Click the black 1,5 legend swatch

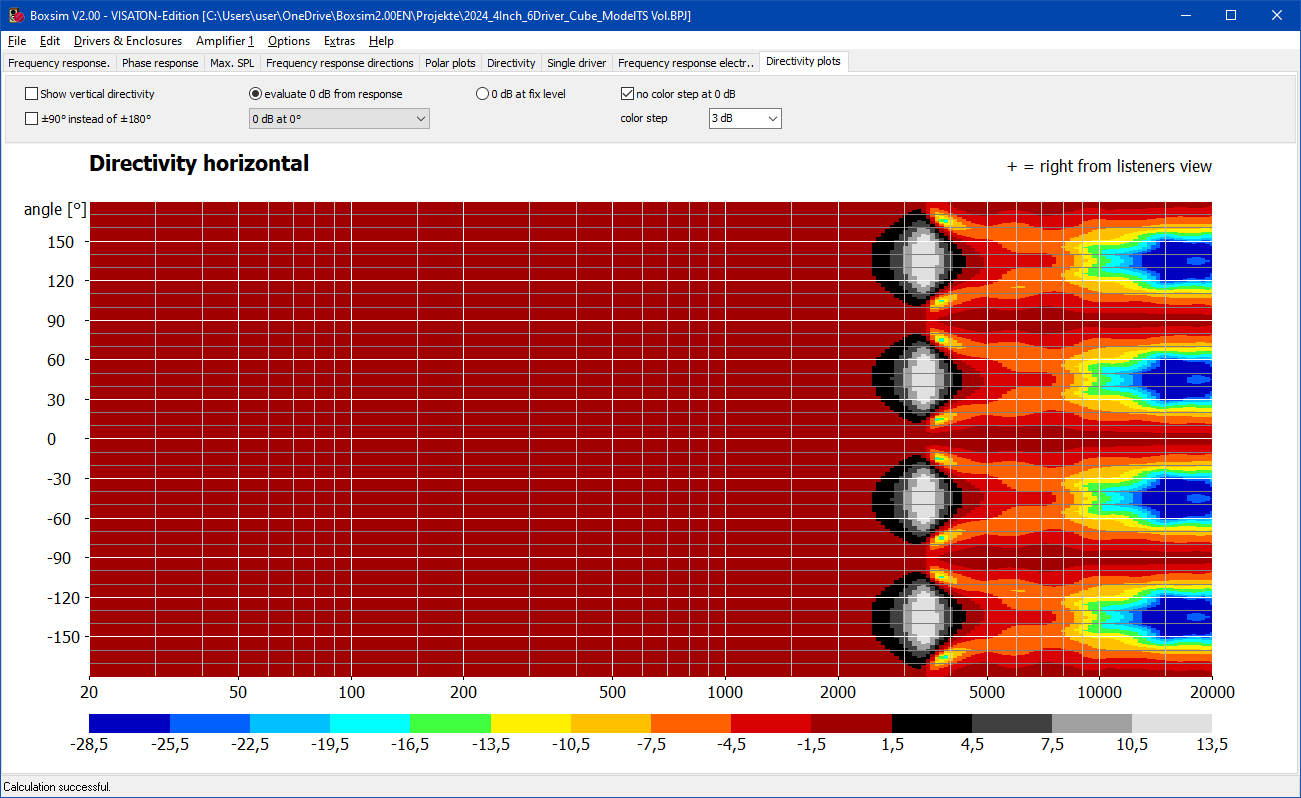pos(932,723)
